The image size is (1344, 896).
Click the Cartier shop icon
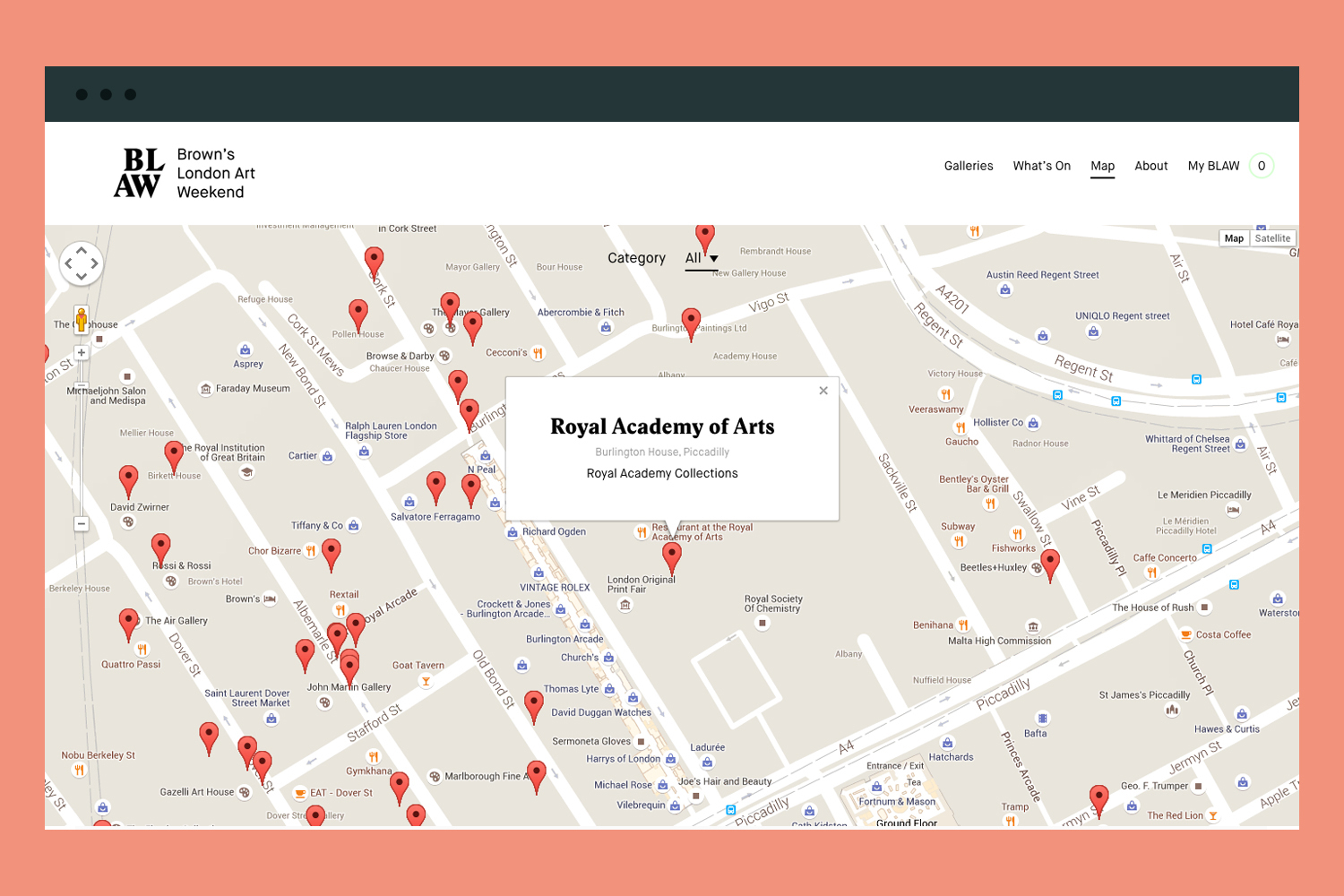point(327,456)
